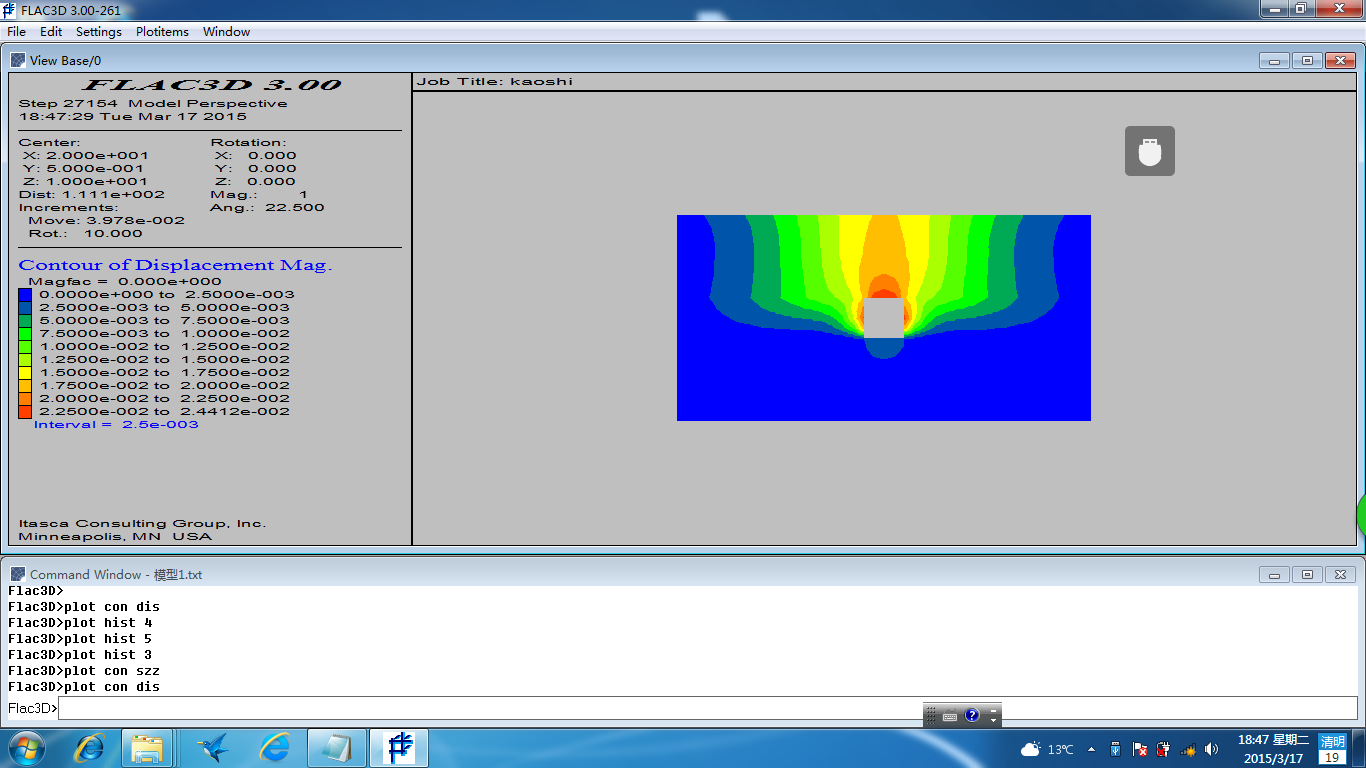Click the Command Window title icon
Viewport: 1366px width, 768px height.
pyautogui.click(x=18, y=574)
